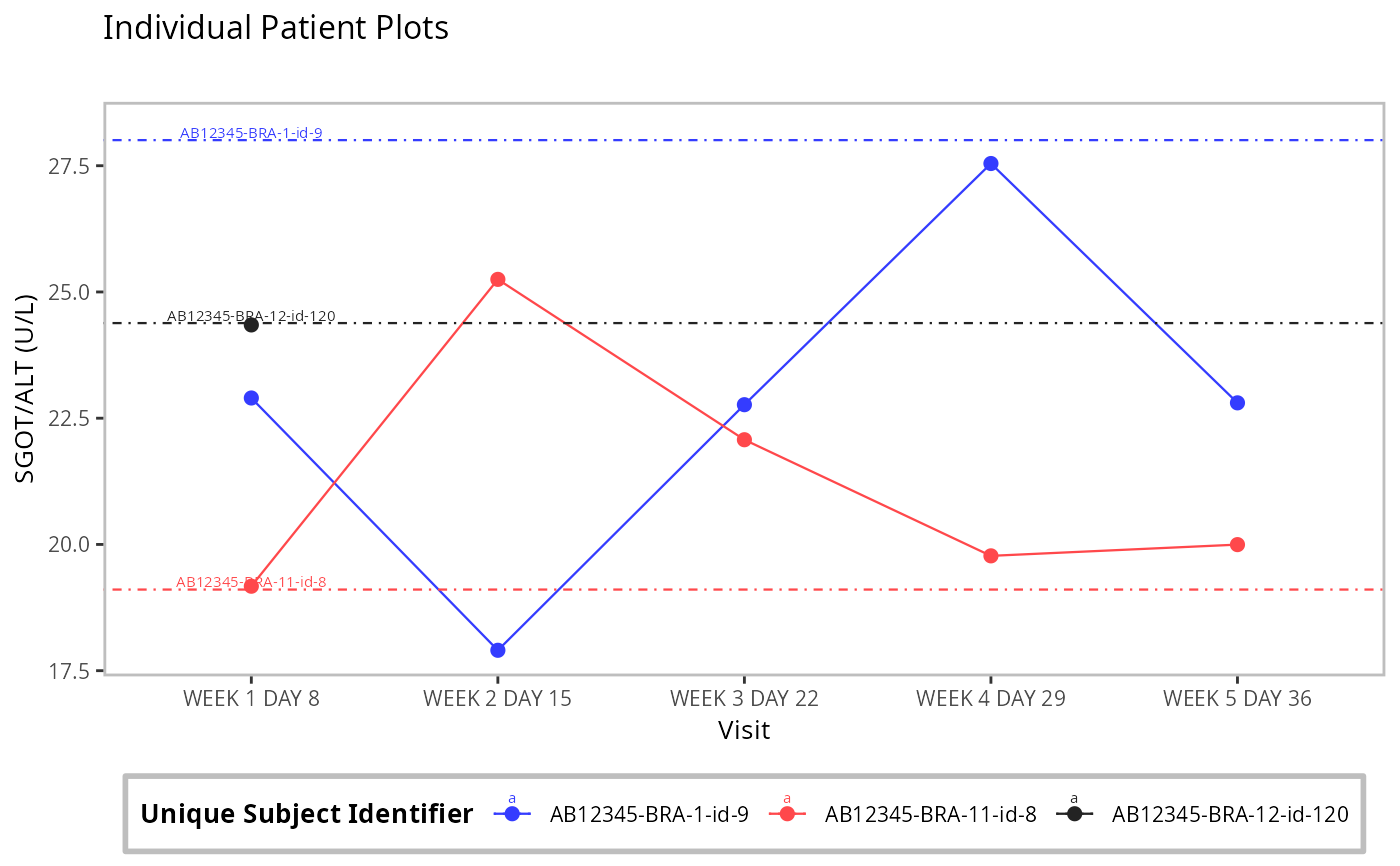This screenshot has width=1400, height=866.
Task: Click the red data point at Week 3 Day 22
Action: [x=744, y=439]
